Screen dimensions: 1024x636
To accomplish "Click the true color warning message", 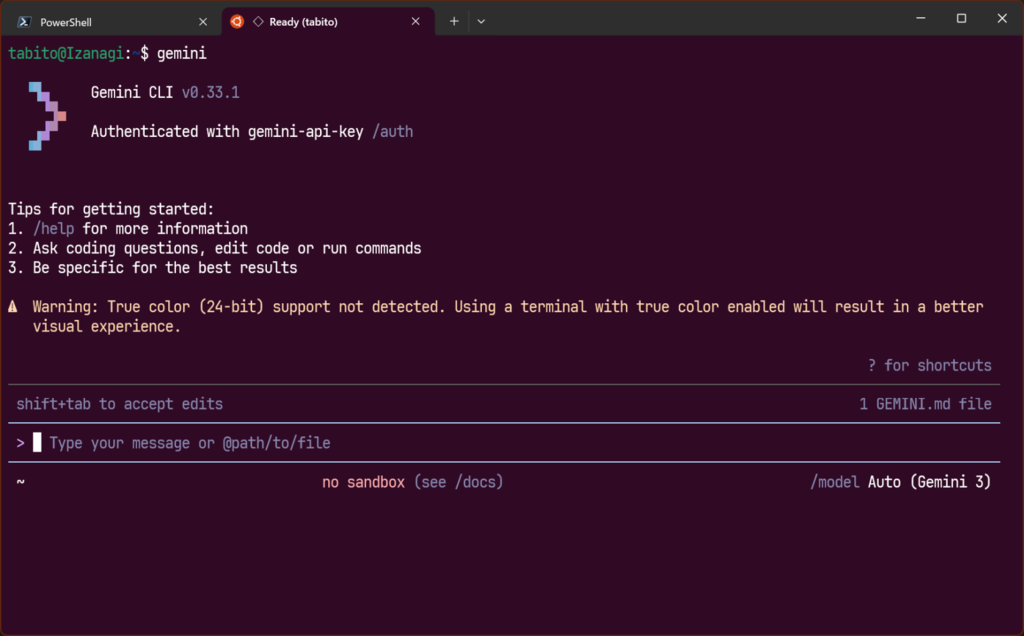I will [508, 316].
